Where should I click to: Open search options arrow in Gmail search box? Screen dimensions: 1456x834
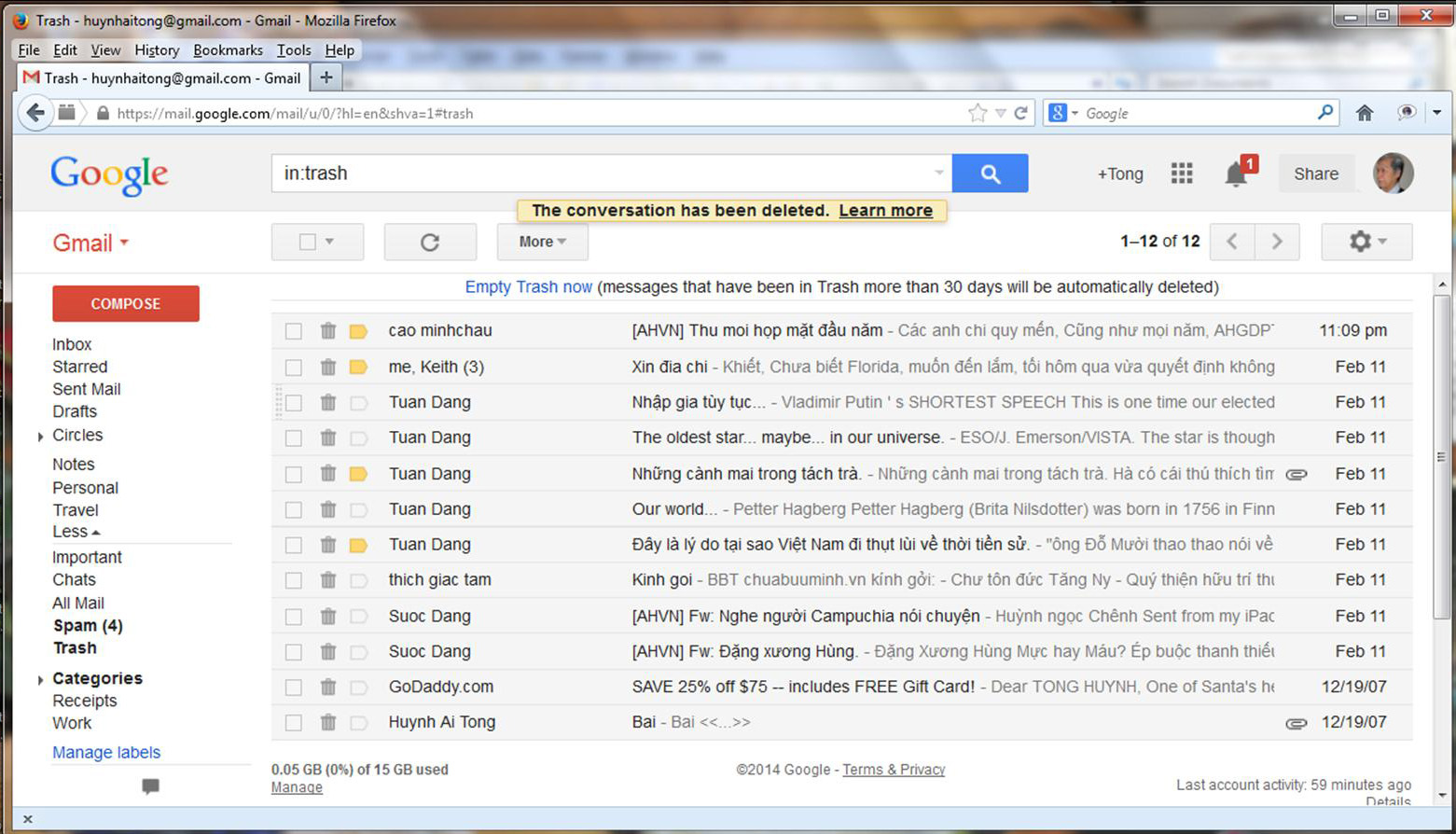[x=938, y=173]
